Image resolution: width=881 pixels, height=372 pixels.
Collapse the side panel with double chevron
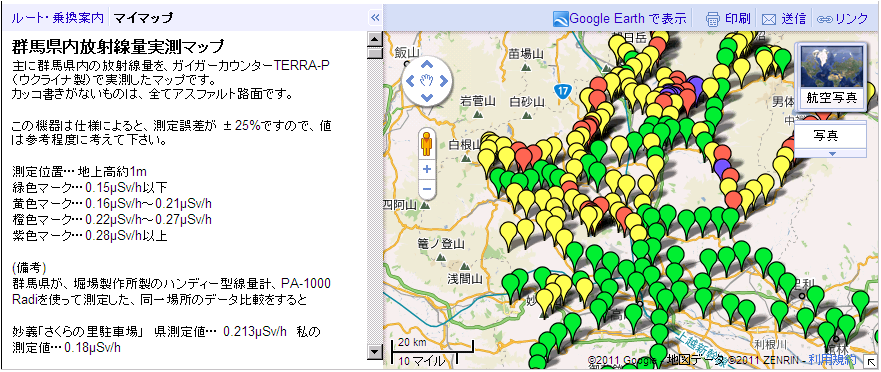point(375,17)
